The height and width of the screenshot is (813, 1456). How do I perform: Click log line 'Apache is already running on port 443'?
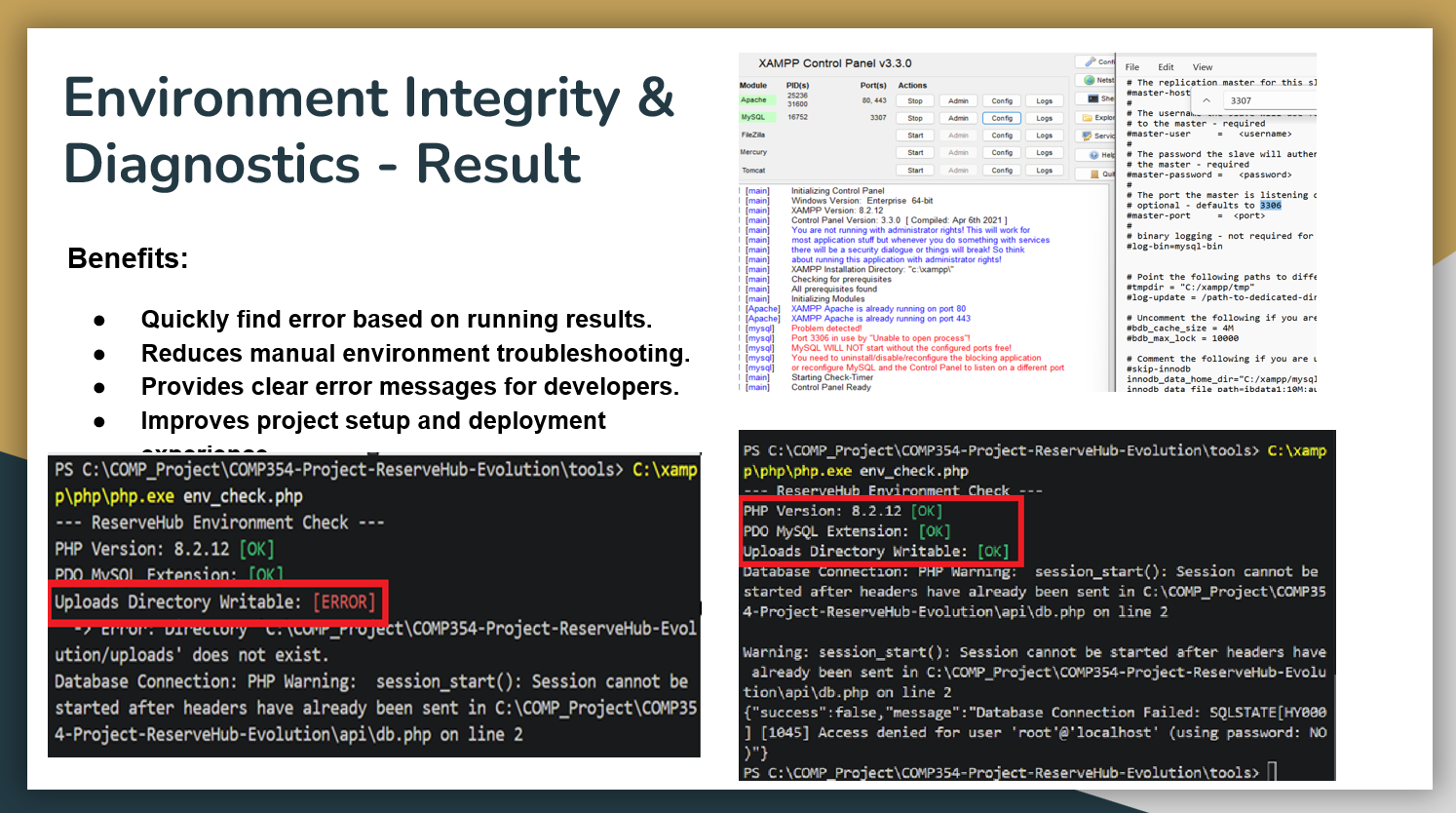click(881, 319)
